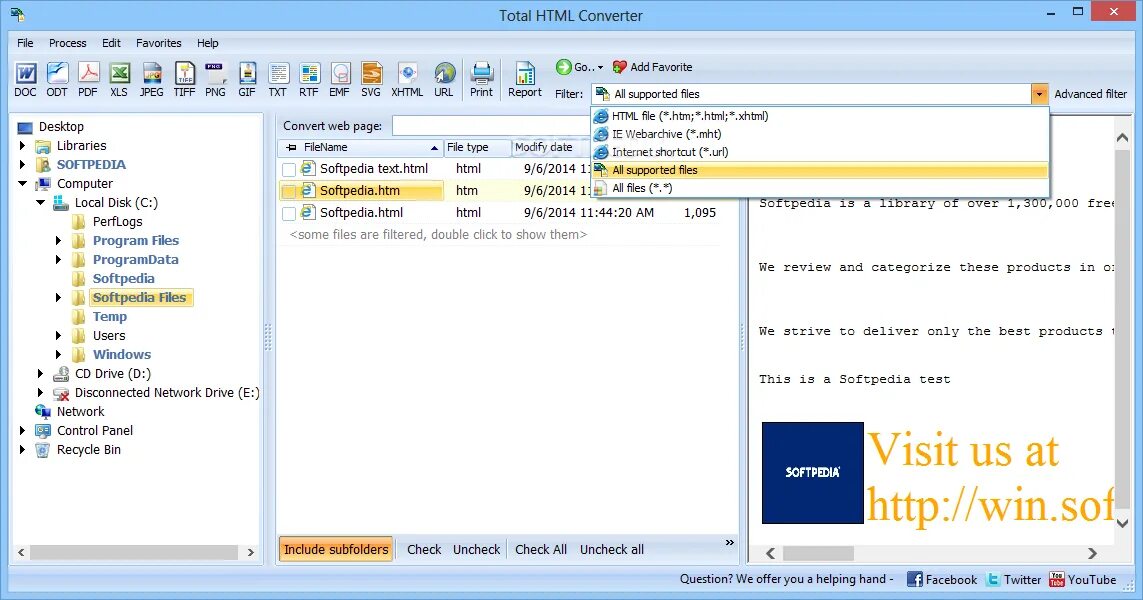Collapse the Computer tree node

[23, 184]
